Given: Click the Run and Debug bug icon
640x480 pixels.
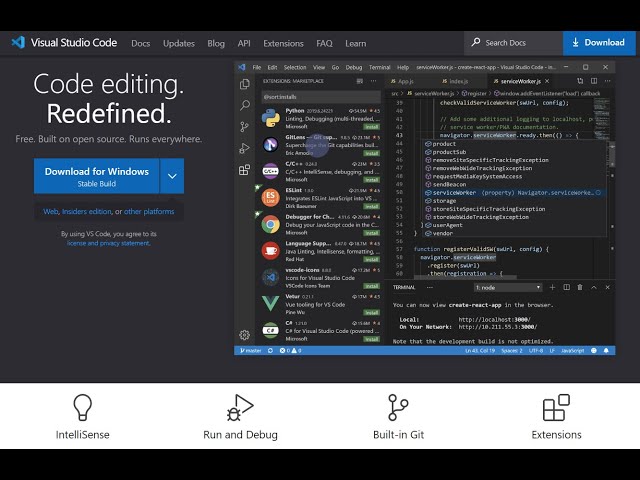Looking at the screenshot, I should 240,407.
